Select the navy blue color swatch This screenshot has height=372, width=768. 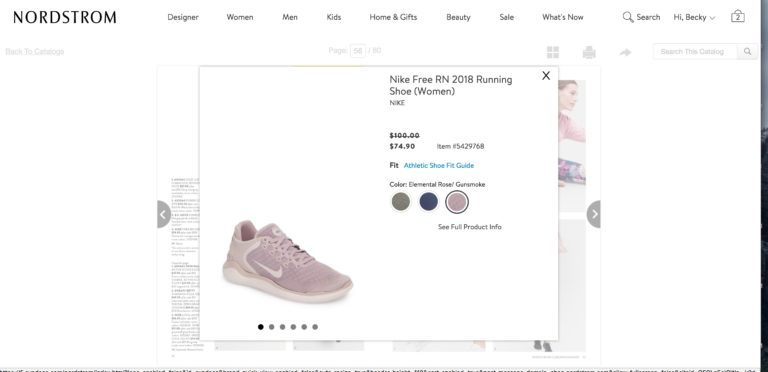coord(429,202)
